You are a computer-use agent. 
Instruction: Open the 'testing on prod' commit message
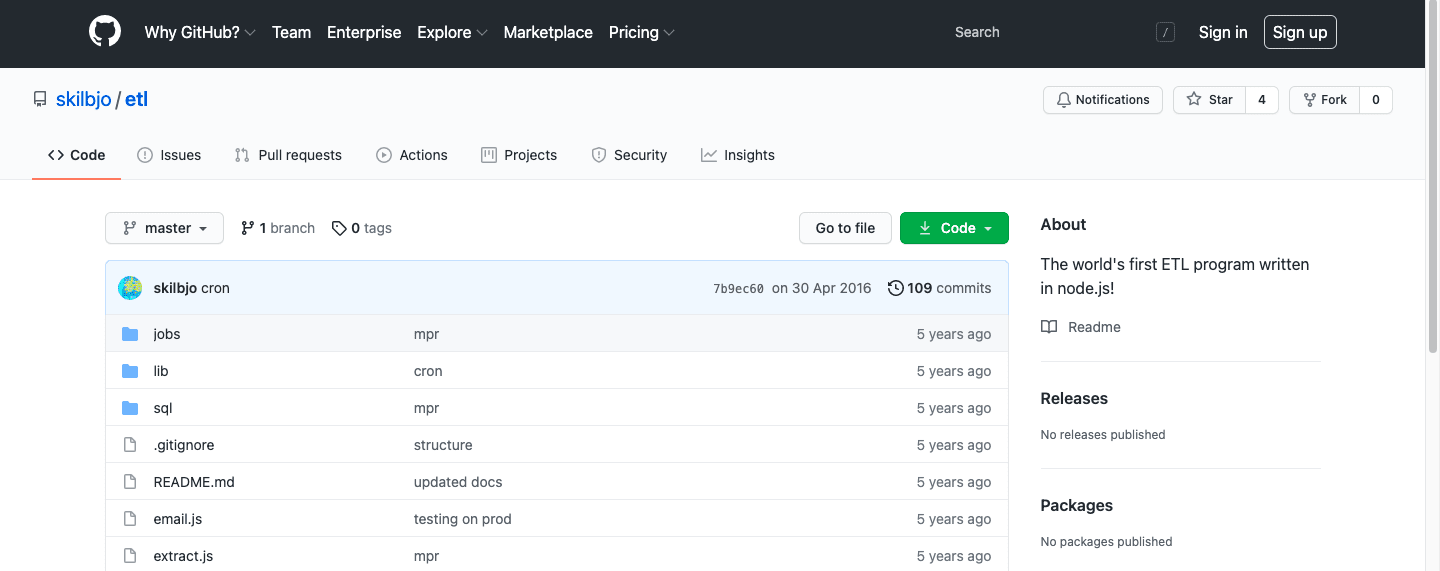(463, 519)
